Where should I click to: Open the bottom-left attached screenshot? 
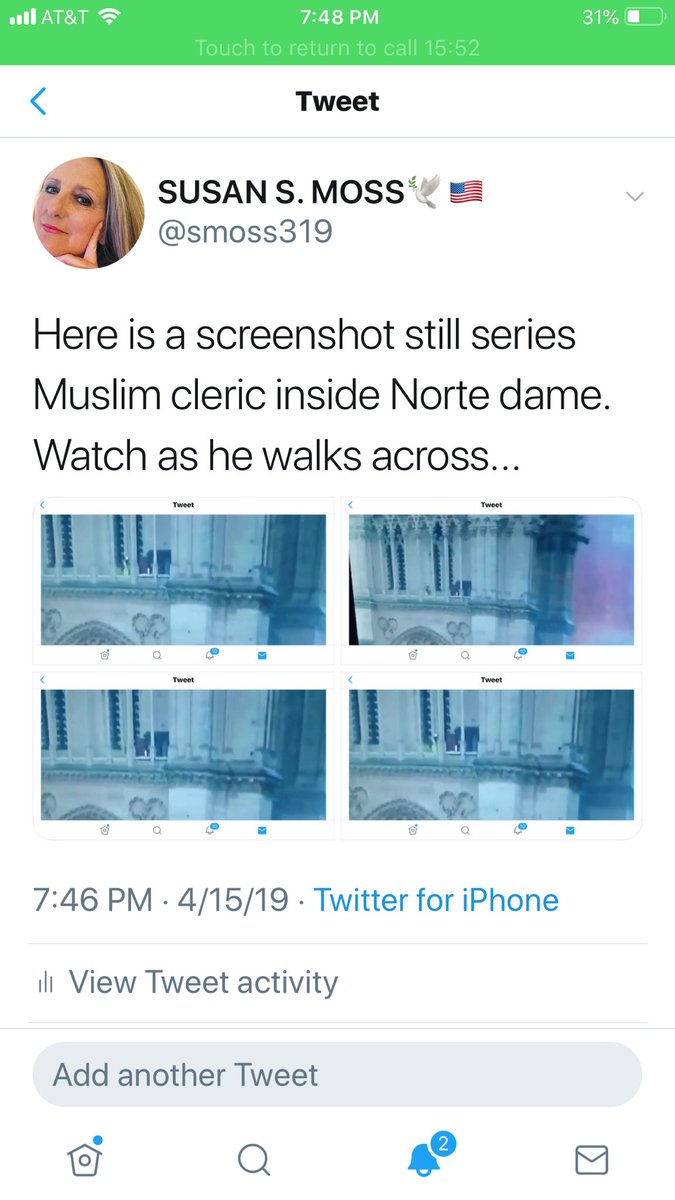pyautogui.click(x=184, y=757)
